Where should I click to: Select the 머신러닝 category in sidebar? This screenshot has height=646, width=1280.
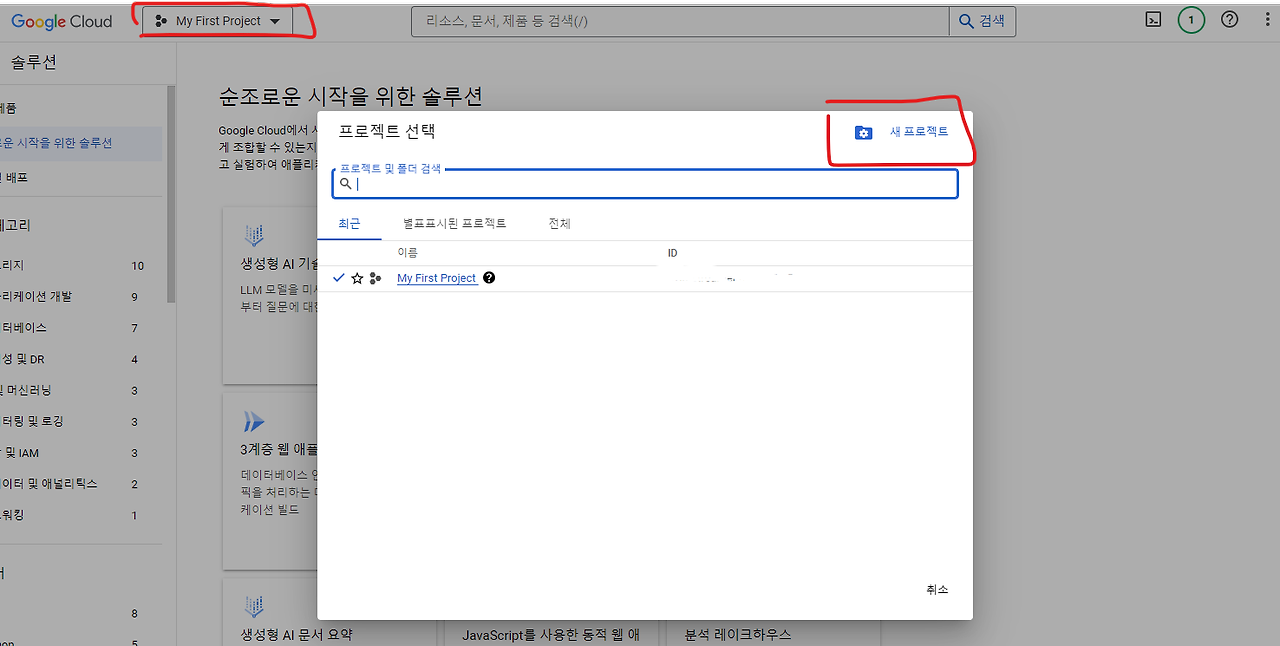tap(80, 390)
